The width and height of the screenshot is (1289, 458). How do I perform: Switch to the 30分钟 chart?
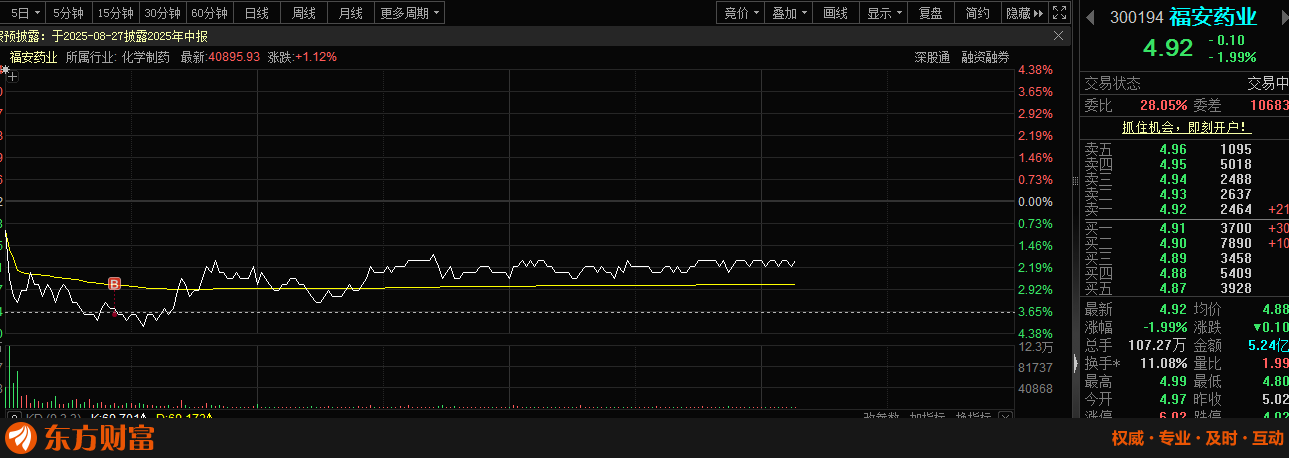pyautogui.click(x=162, y=13)
